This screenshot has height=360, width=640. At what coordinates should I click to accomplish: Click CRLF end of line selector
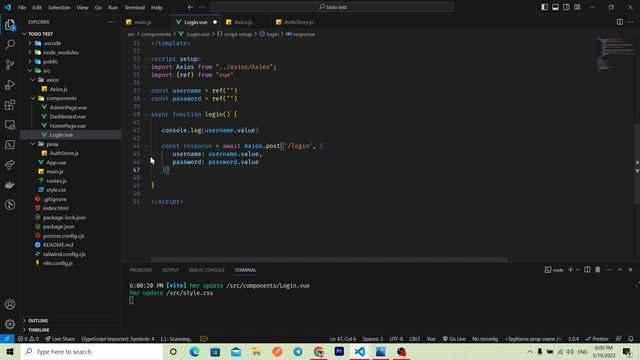(x=415, y=339)
